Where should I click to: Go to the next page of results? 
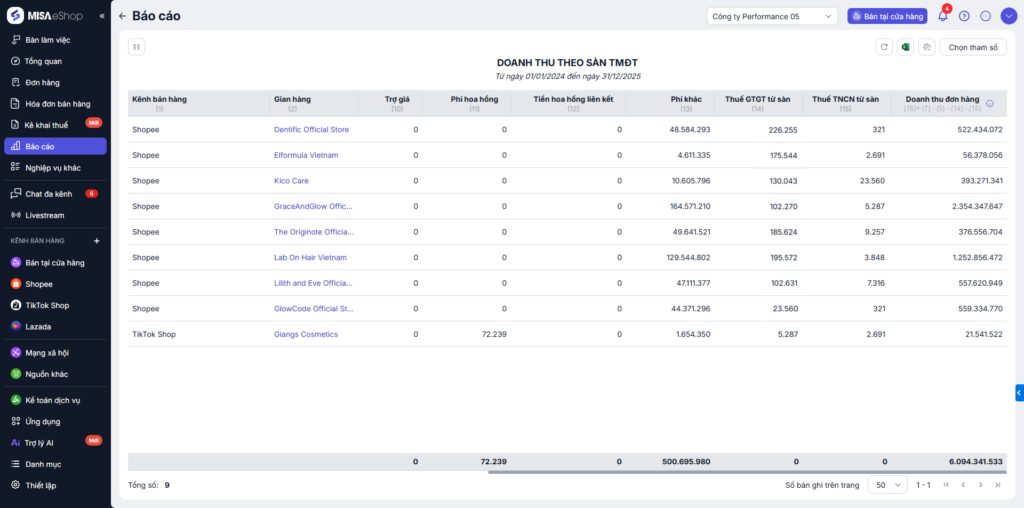[x=979, y=484]
